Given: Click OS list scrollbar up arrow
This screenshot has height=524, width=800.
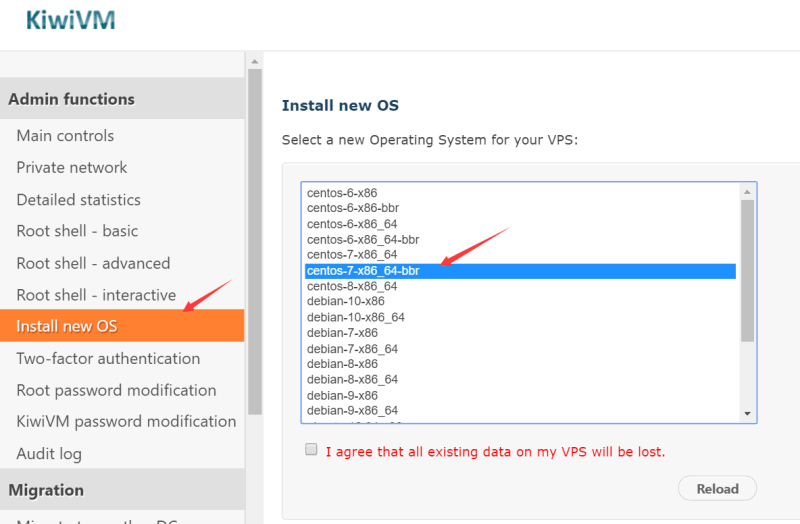Looking at the screenshot, I should 747,192.
